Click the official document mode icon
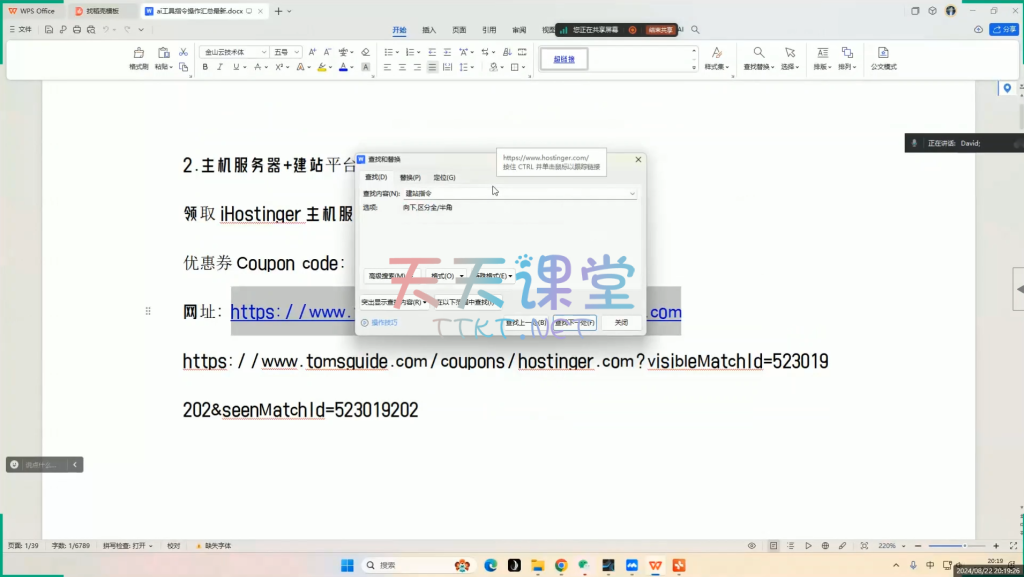 [883, 56]
